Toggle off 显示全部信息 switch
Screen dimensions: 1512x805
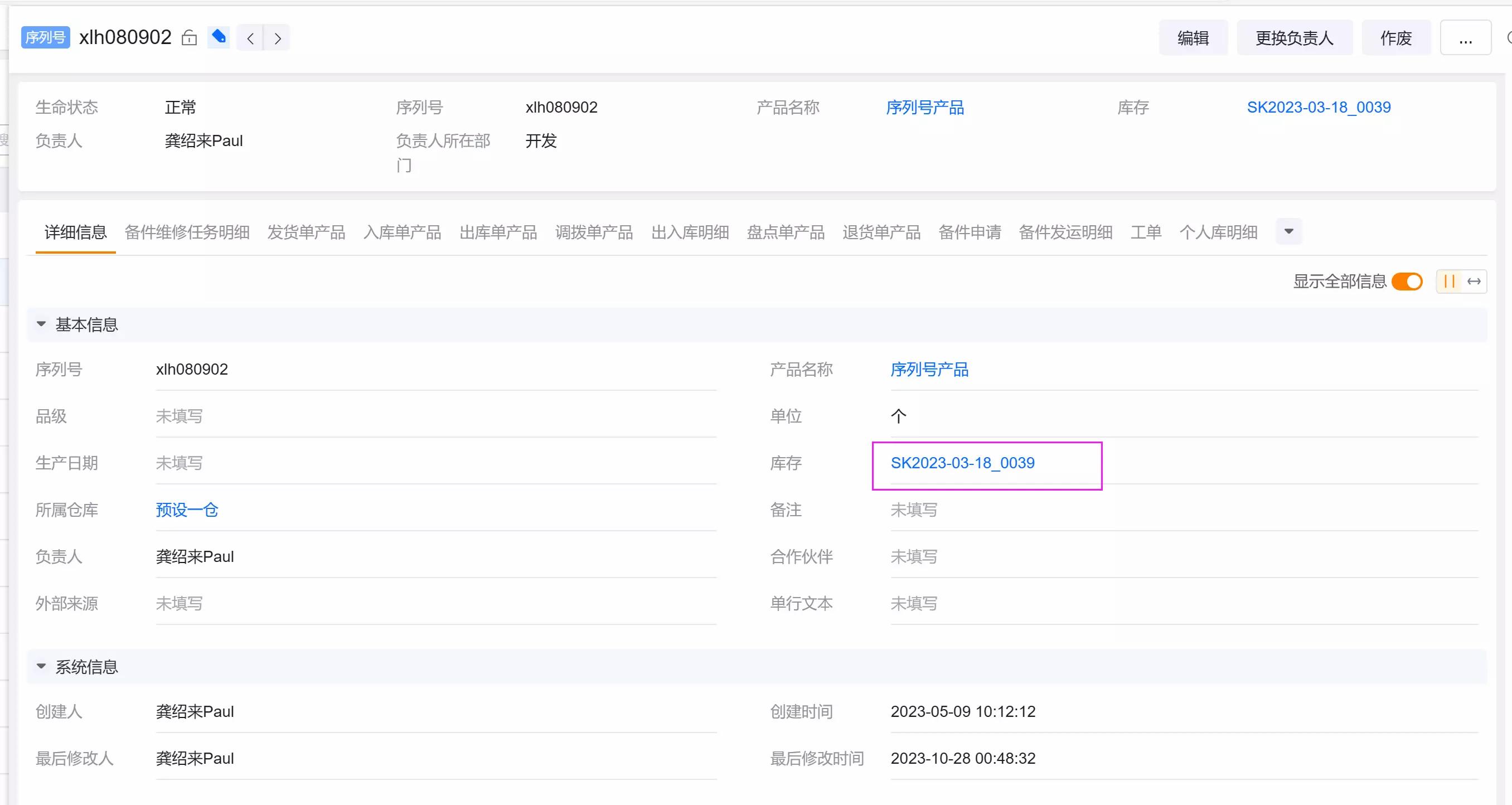(1407, 281)
